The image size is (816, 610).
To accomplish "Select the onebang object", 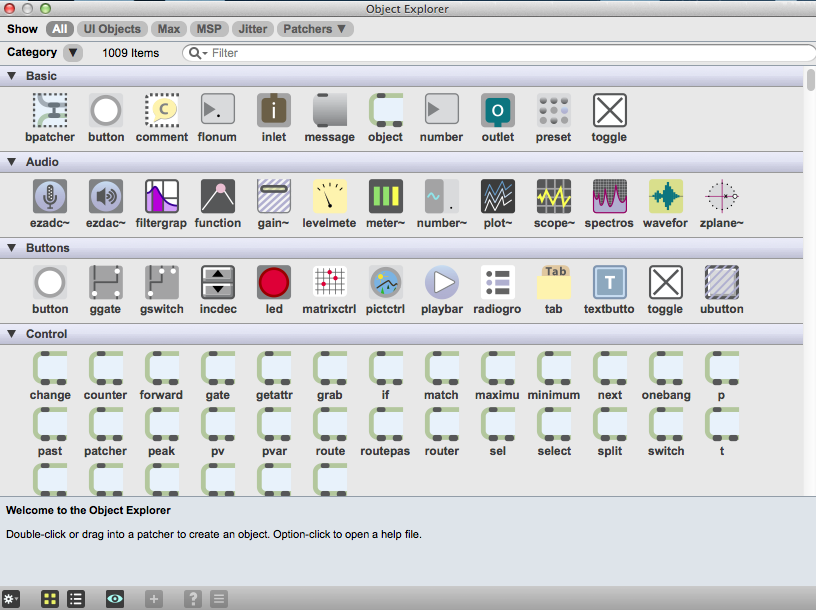I will 666,368.
